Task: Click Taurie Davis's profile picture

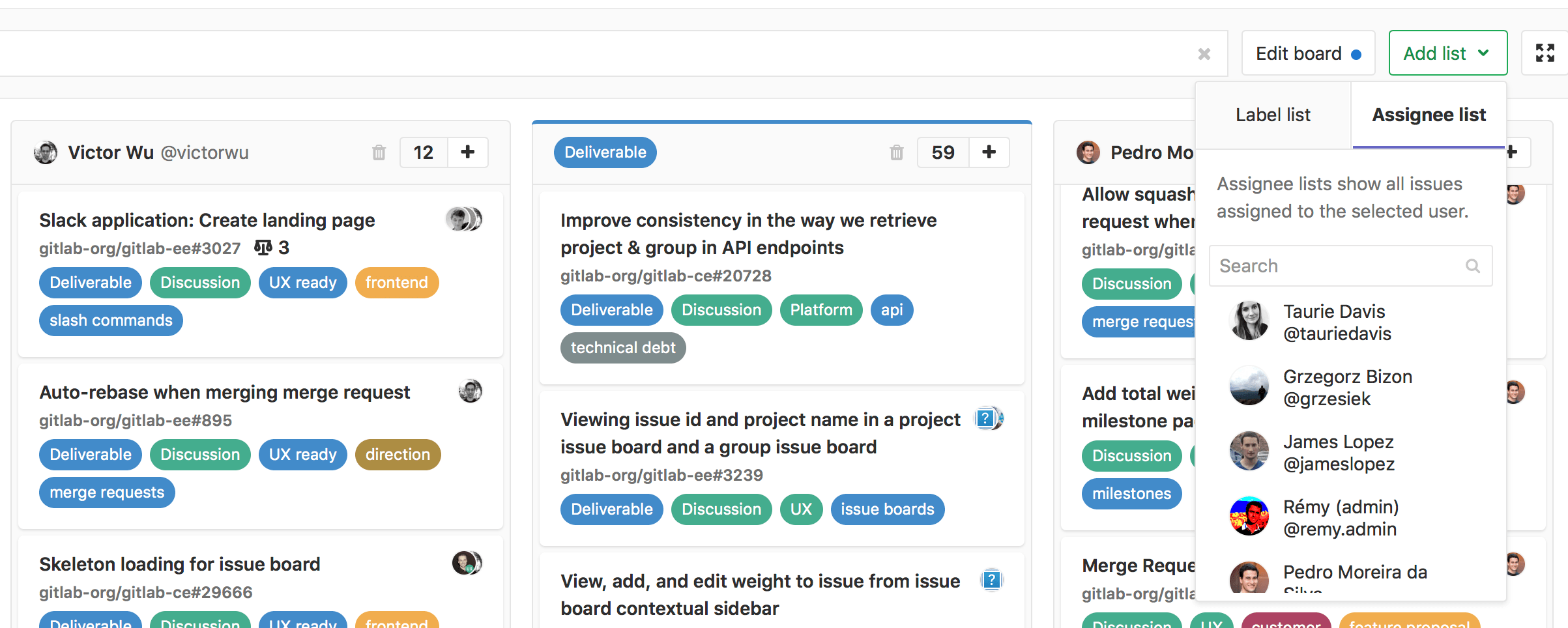Action: click(x=1249, y=321)
